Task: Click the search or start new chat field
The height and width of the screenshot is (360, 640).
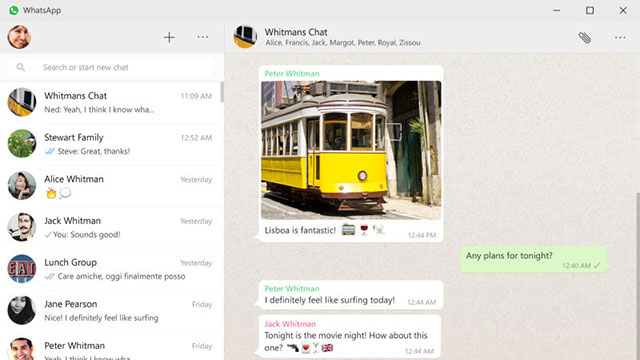Action: (x=111, y=67)
